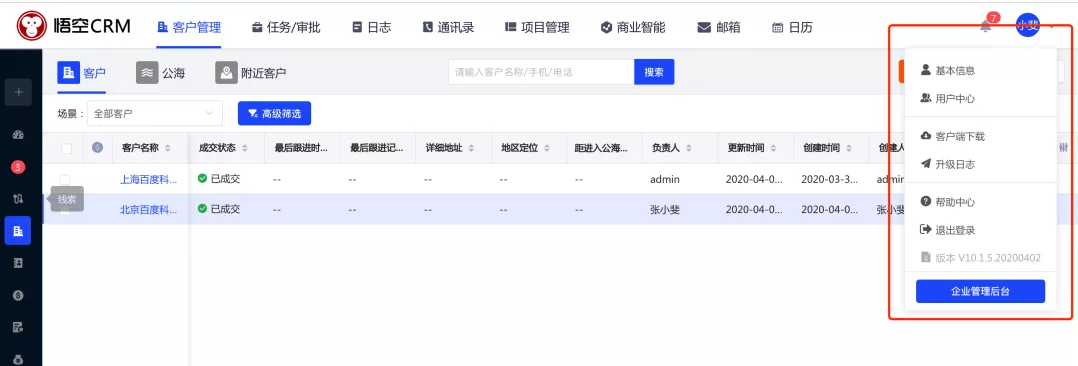This screenshot has height=366, width=1078.
Task: Click the plus quick-create icon in sidebar
Action: [19, 92]
